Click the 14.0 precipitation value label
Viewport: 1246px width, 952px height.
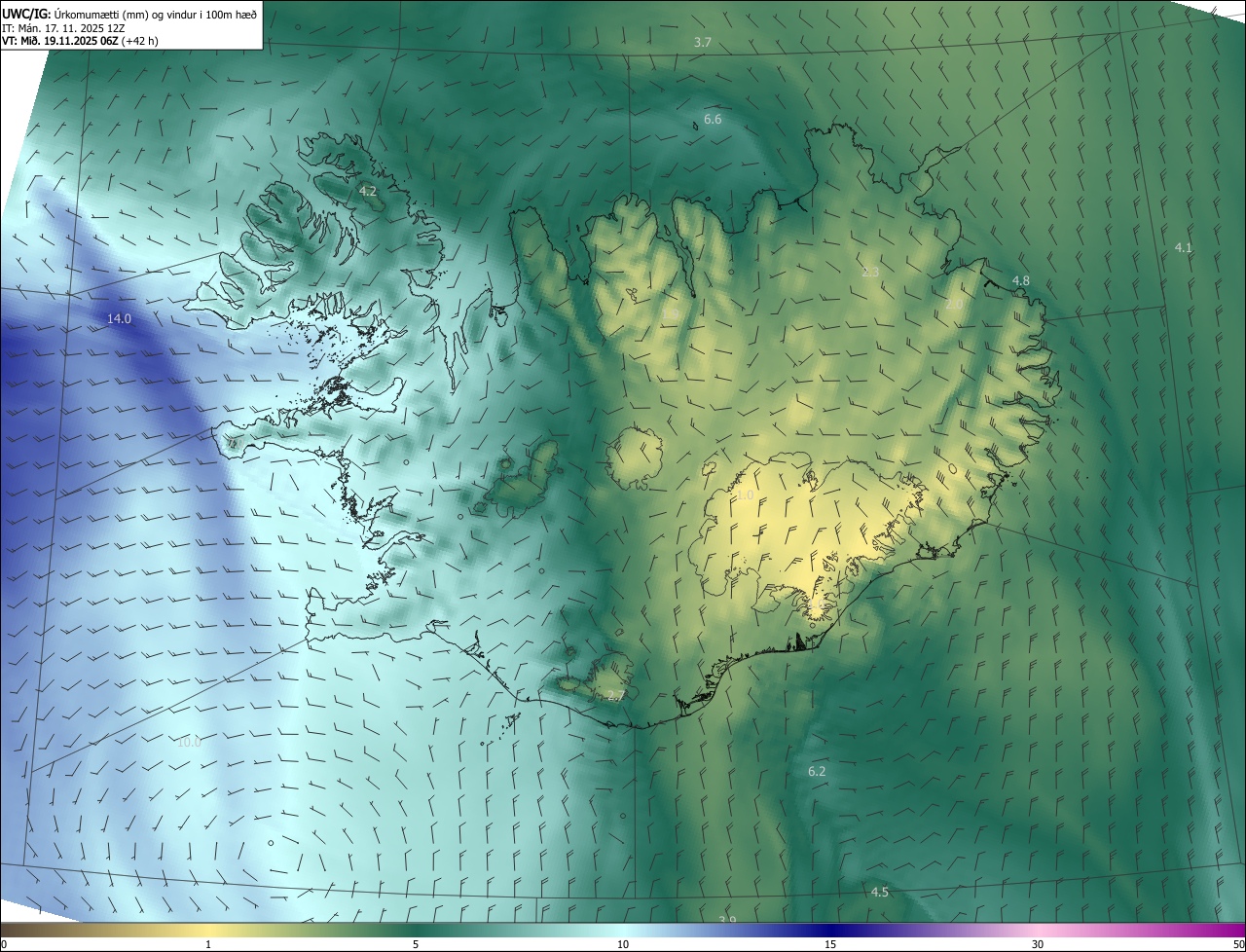(119, 318)
